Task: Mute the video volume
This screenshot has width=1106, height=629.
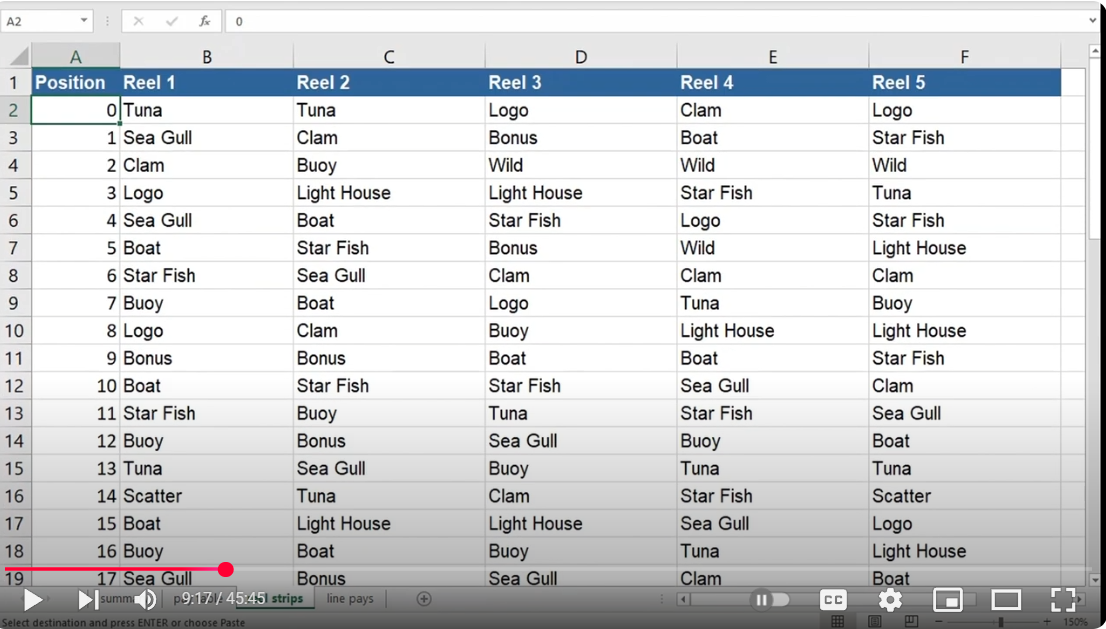Action: click(146, 599)
